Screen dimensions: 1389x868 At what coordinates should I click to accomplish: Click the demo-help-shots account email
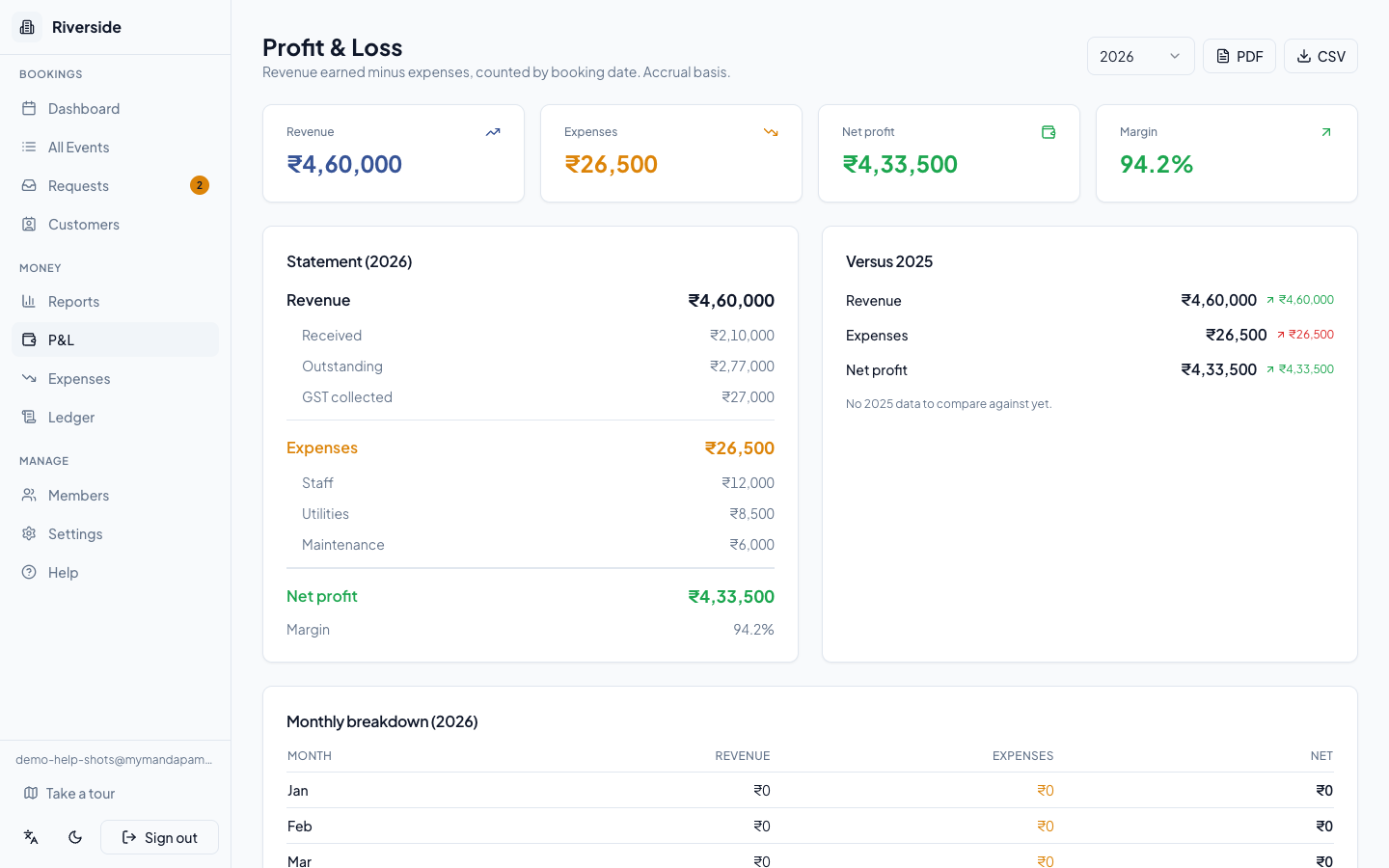click(114, 759)
